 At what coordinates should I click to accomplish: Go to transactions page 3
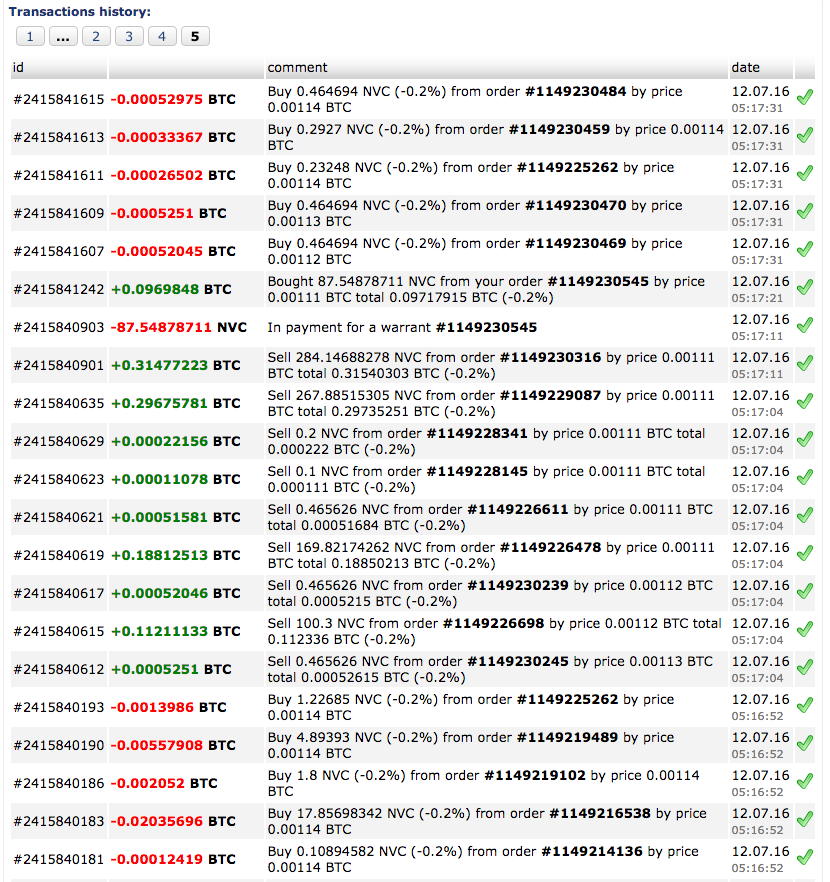click(x=129, y=37)
